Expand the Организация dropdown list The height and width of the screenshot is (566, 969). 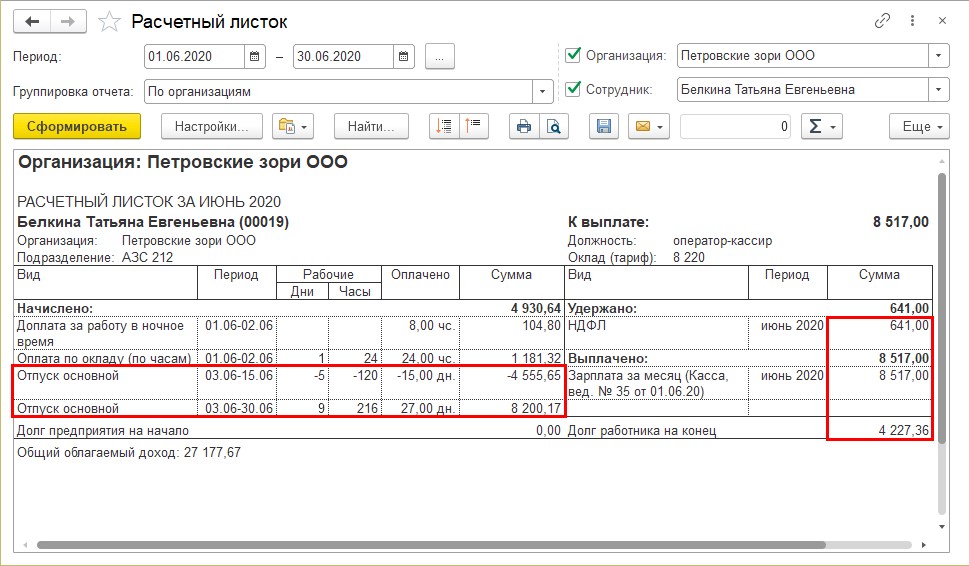(x=938, y=56)
